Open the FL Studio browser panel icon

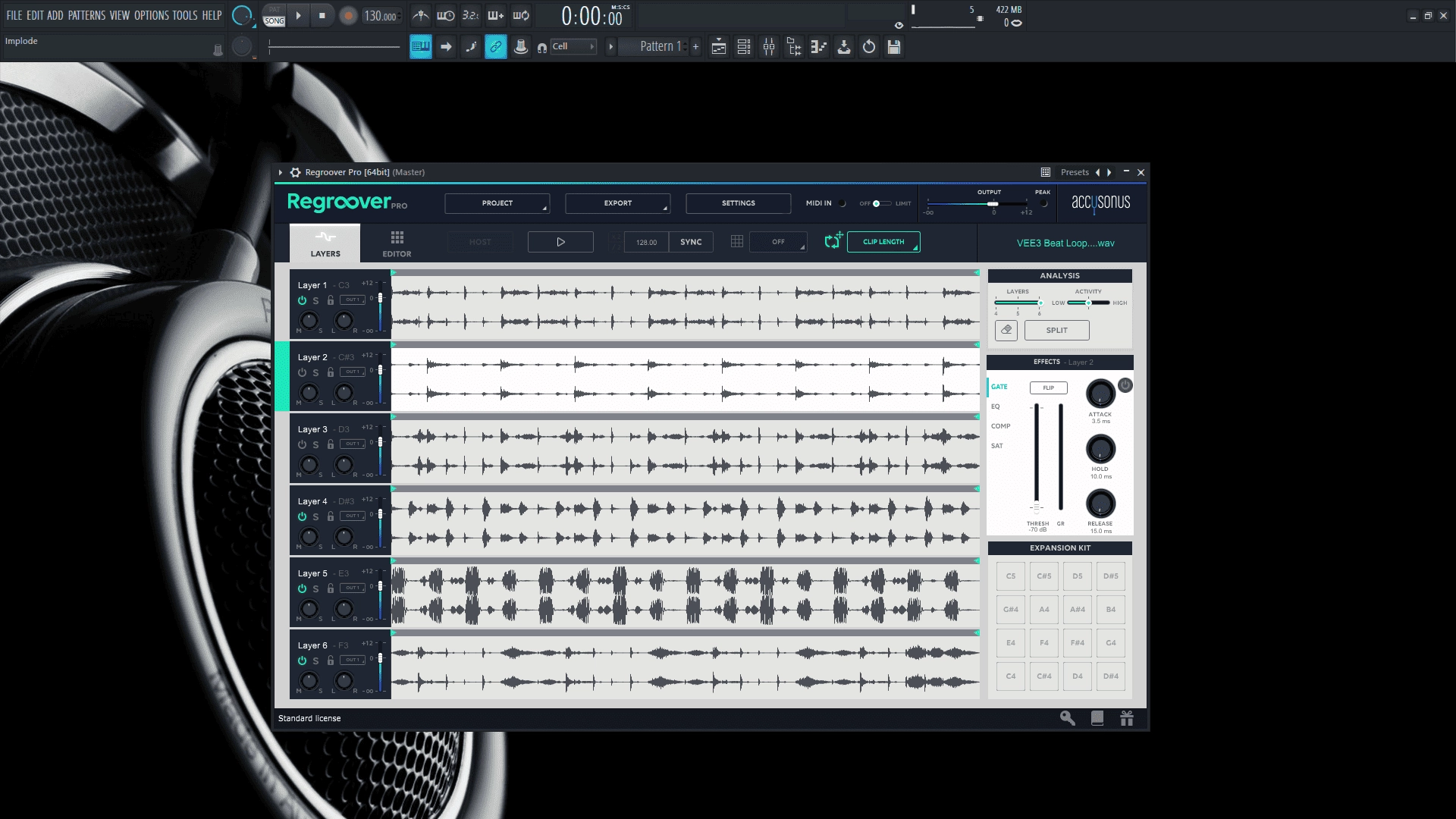click(794, 47)
